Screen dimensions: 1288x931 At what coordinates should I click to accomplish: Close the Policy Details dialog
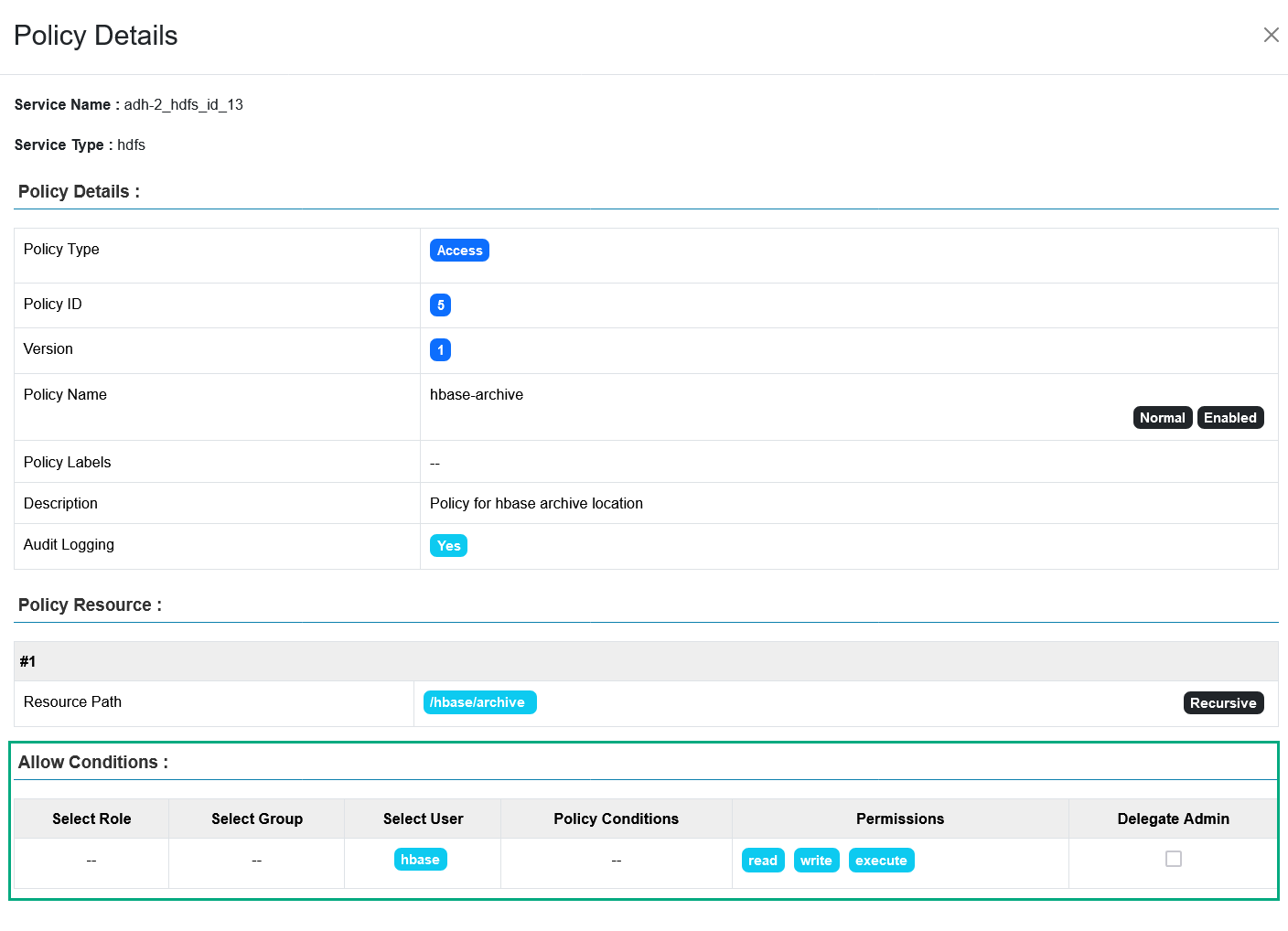(x=1271, y=35)
